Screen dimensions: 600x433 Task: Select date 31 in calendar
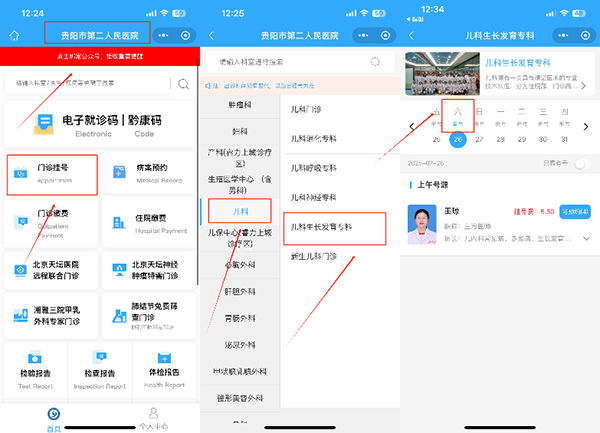tap(564, 139)
